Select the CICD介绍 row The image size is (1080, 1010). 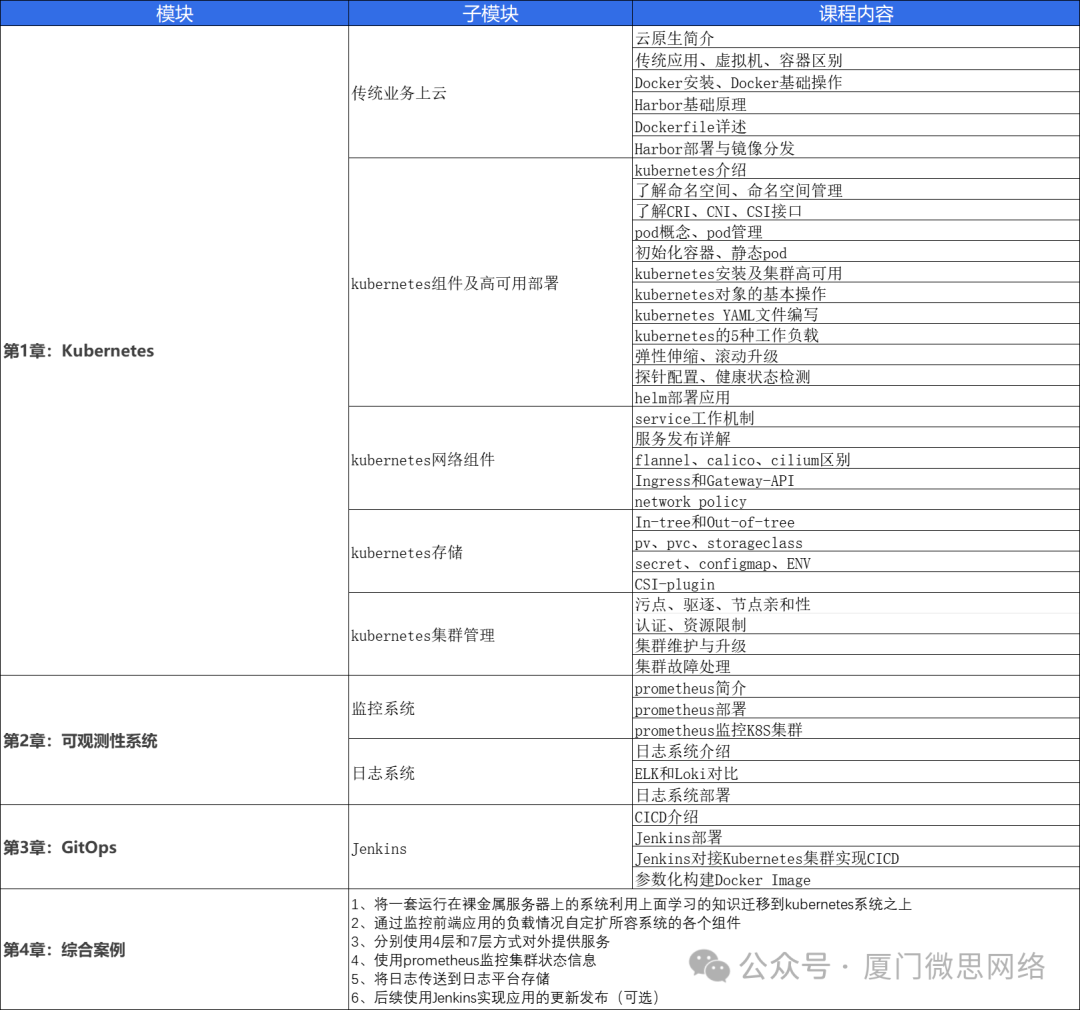(x=855, y=815)
